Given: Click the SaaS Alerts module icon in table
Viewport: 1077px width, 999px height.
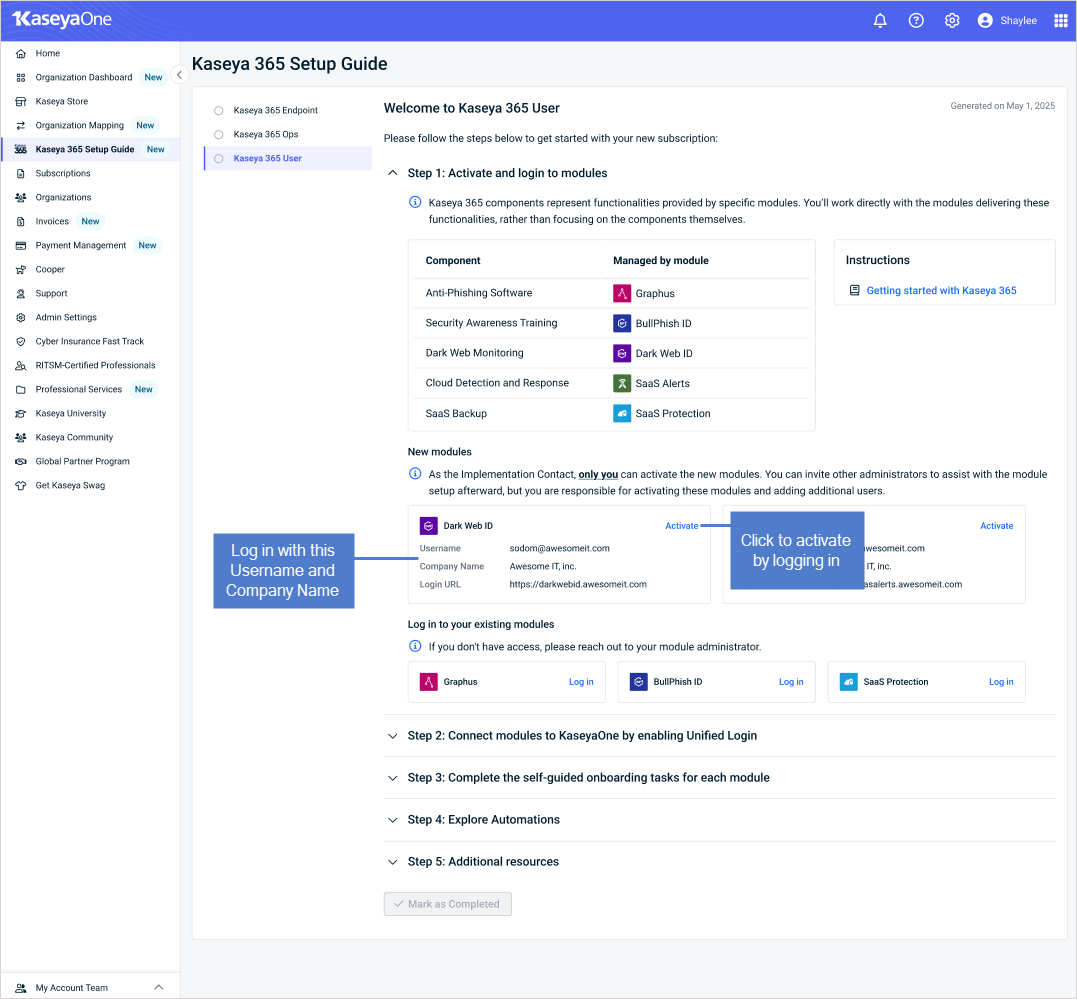Looking at the screenshot, I should pos(622,383).
